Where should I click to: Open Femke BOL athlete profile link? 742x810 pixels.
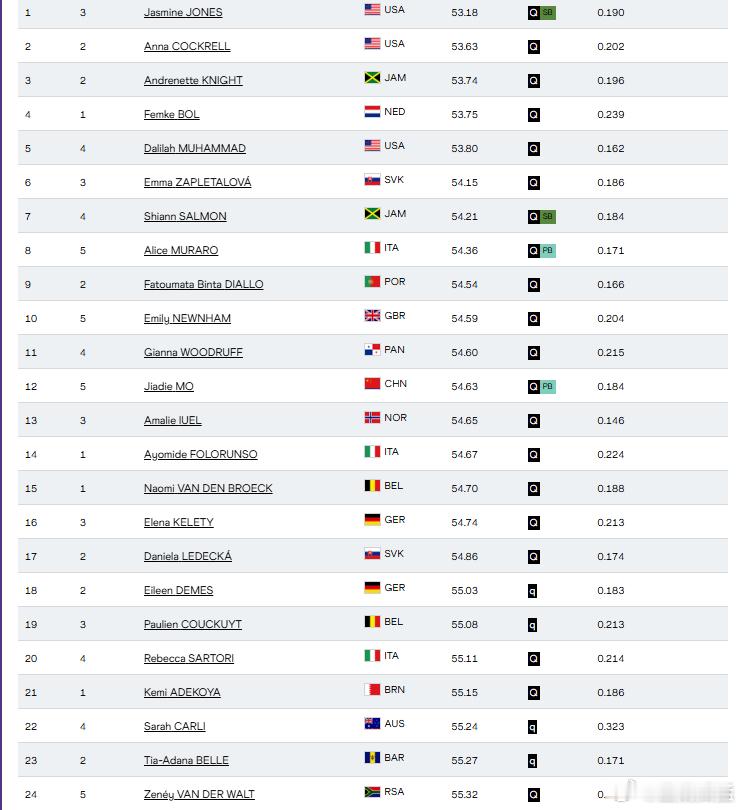click(172, 114)
